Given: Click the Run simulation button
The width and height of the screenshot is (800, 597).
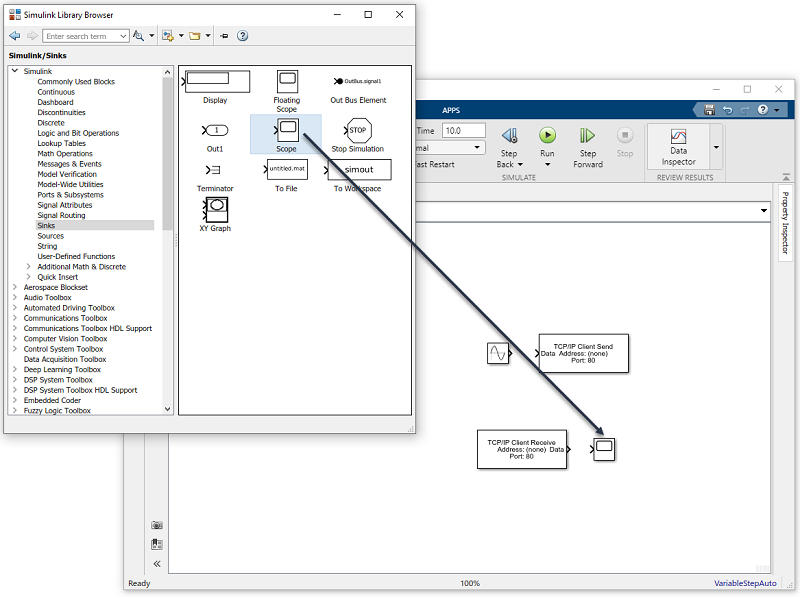Looking at the screenshot, I should [547, 136].
